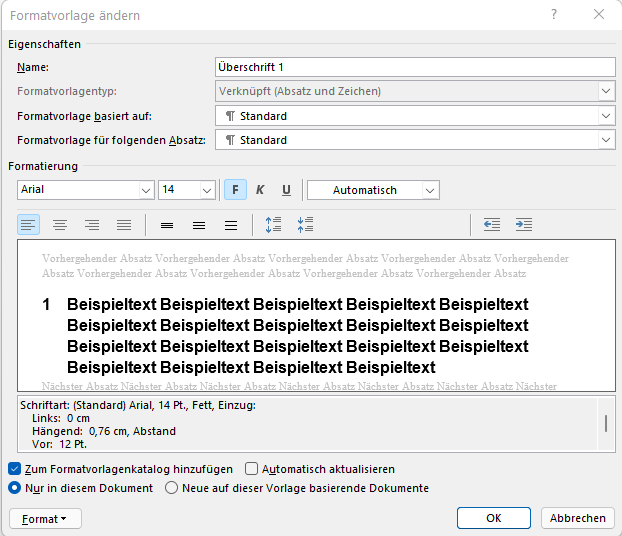
Task: Set single line spacing
Action: pyautogui.click(x=167, y=225)
